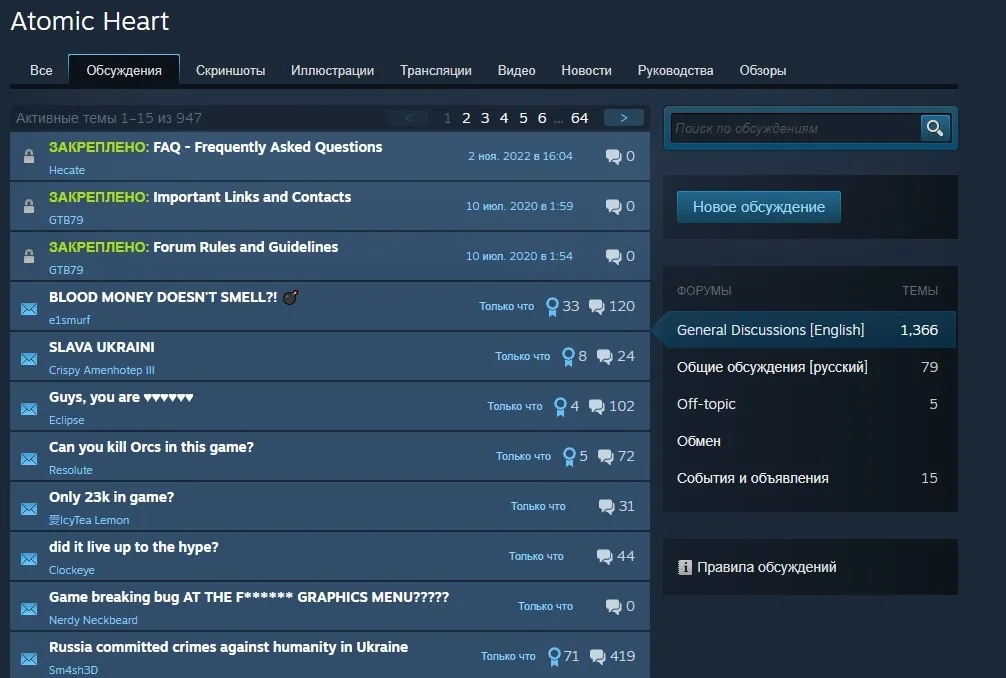
Task: Go to page 5 of topics
Action: pos(524,118)
